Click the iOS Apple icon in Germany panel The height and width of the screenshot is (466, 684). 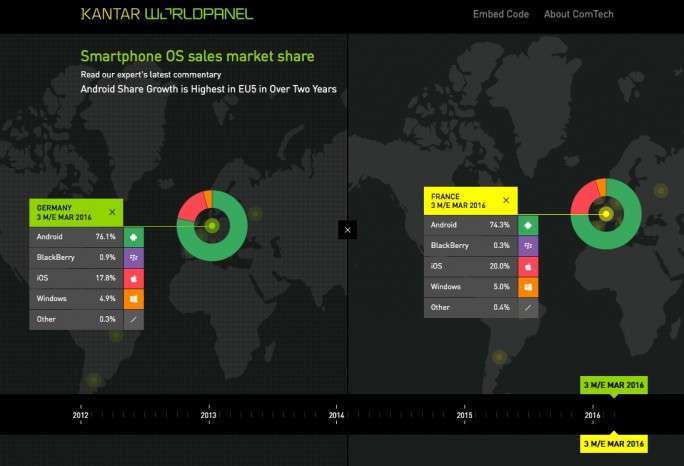coord(134,278)
